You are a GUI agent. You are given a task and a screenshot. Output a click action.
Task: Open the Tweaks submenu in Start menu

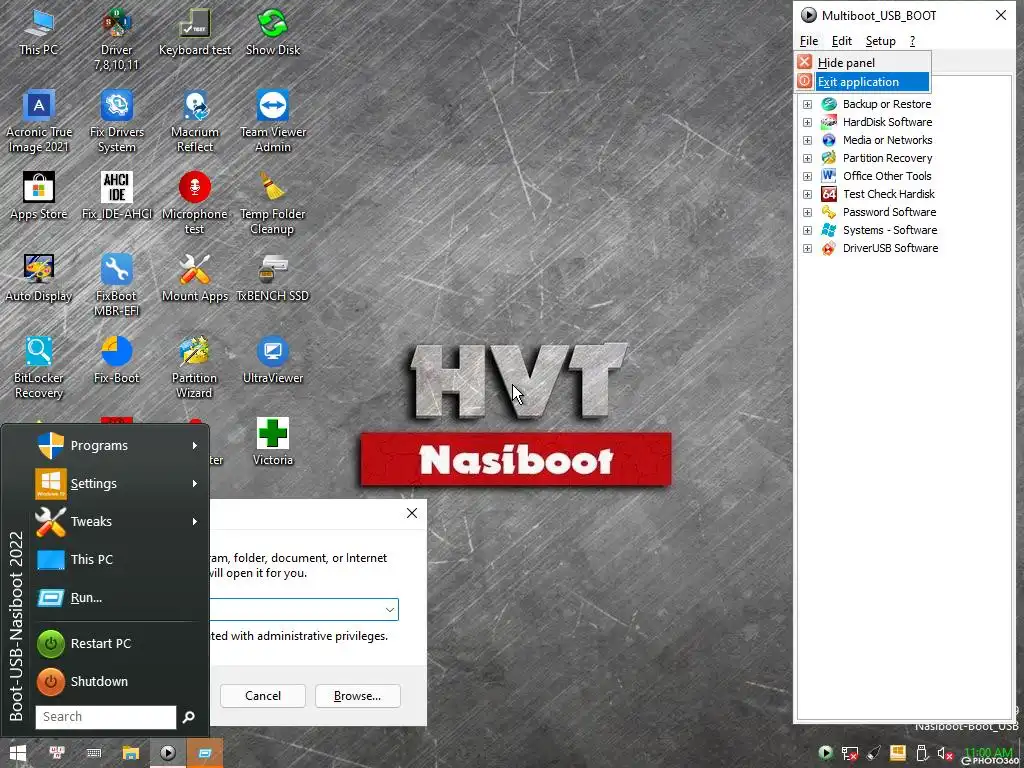coord(118,521)
